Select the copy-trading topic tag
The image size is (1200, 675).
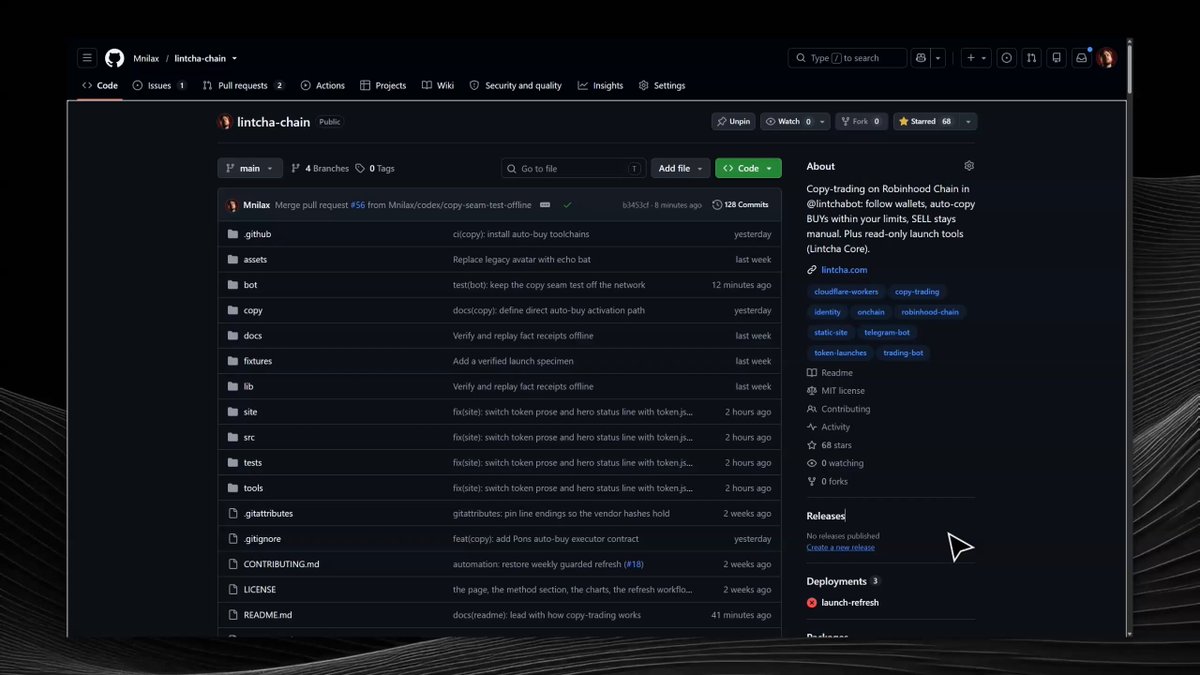point(917,292)
